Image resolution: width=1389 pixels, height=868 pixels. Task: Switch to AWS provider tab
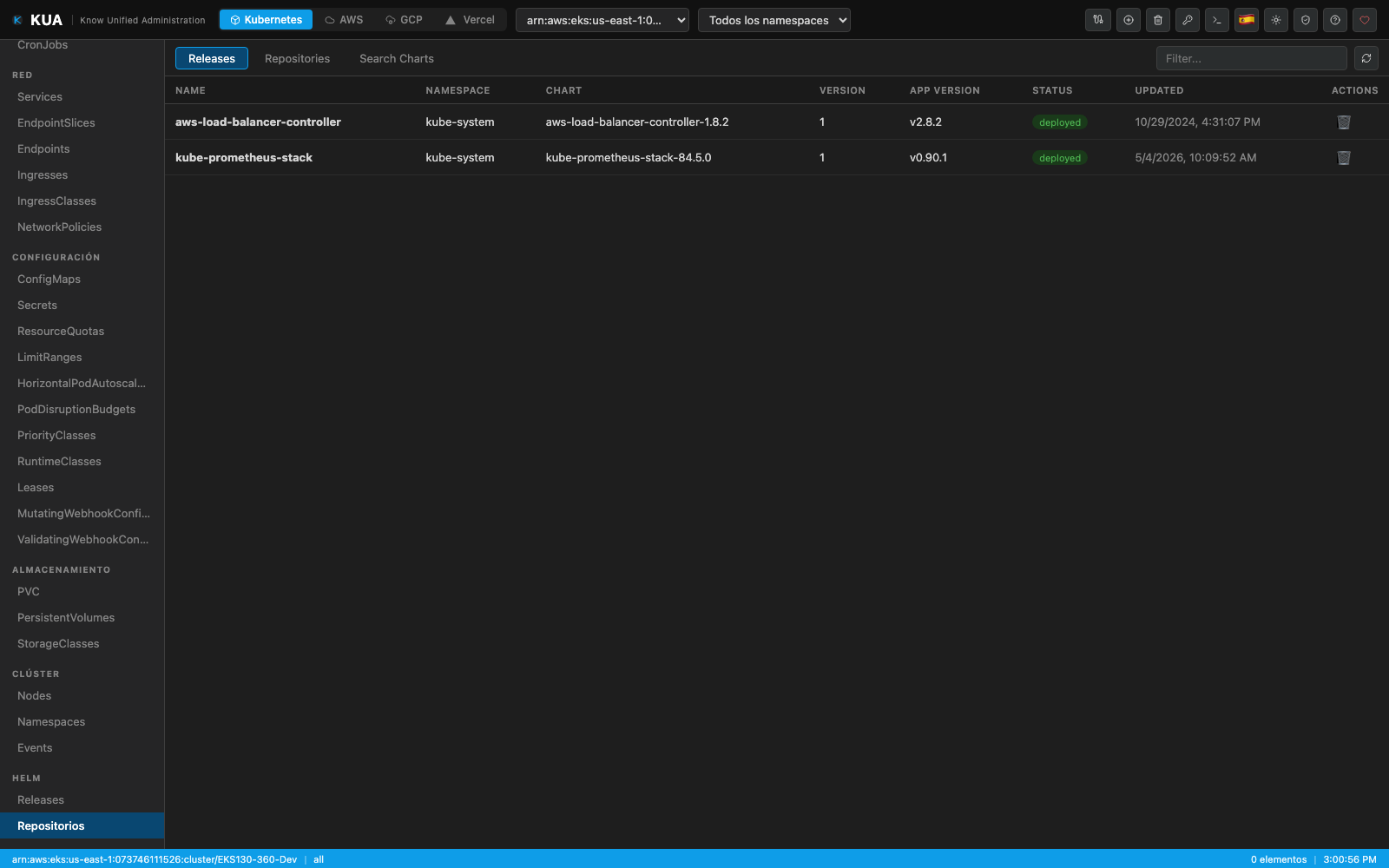[344, 20]
